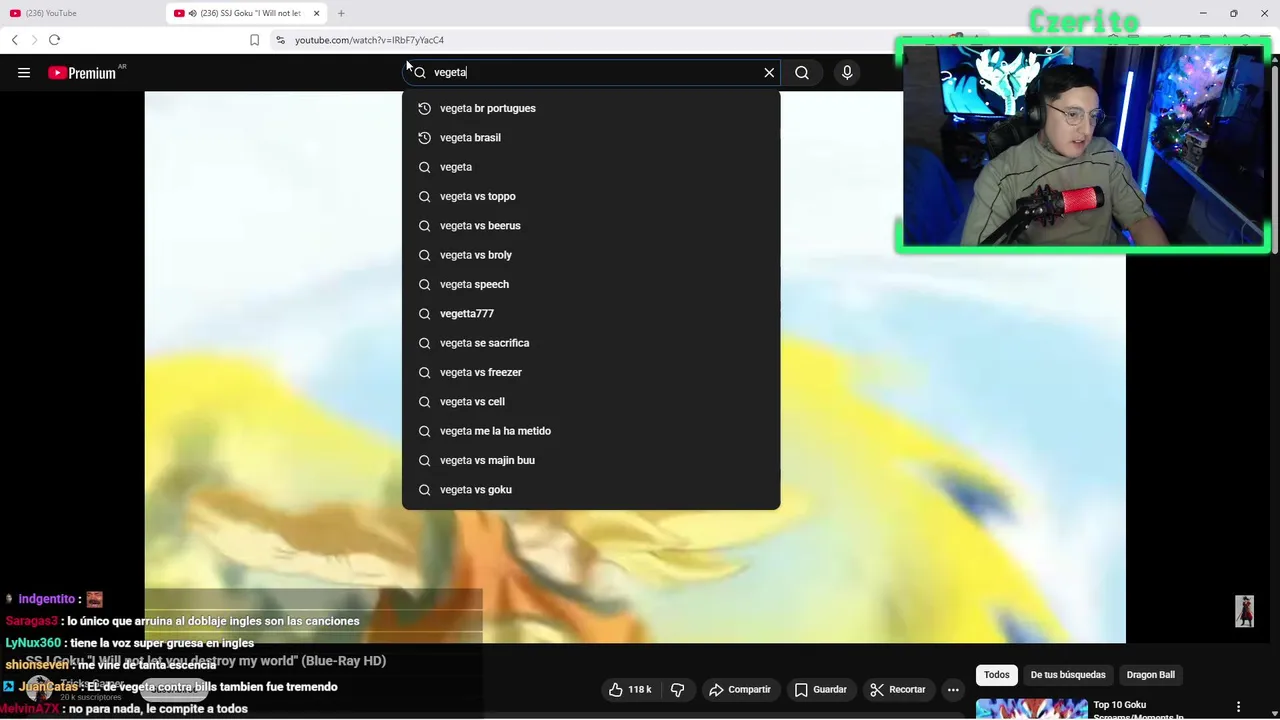Viewport: 1280px width, 720px height.
Task: Pick 'vegeta vs goku' suggestion
Action: (590, 489)
